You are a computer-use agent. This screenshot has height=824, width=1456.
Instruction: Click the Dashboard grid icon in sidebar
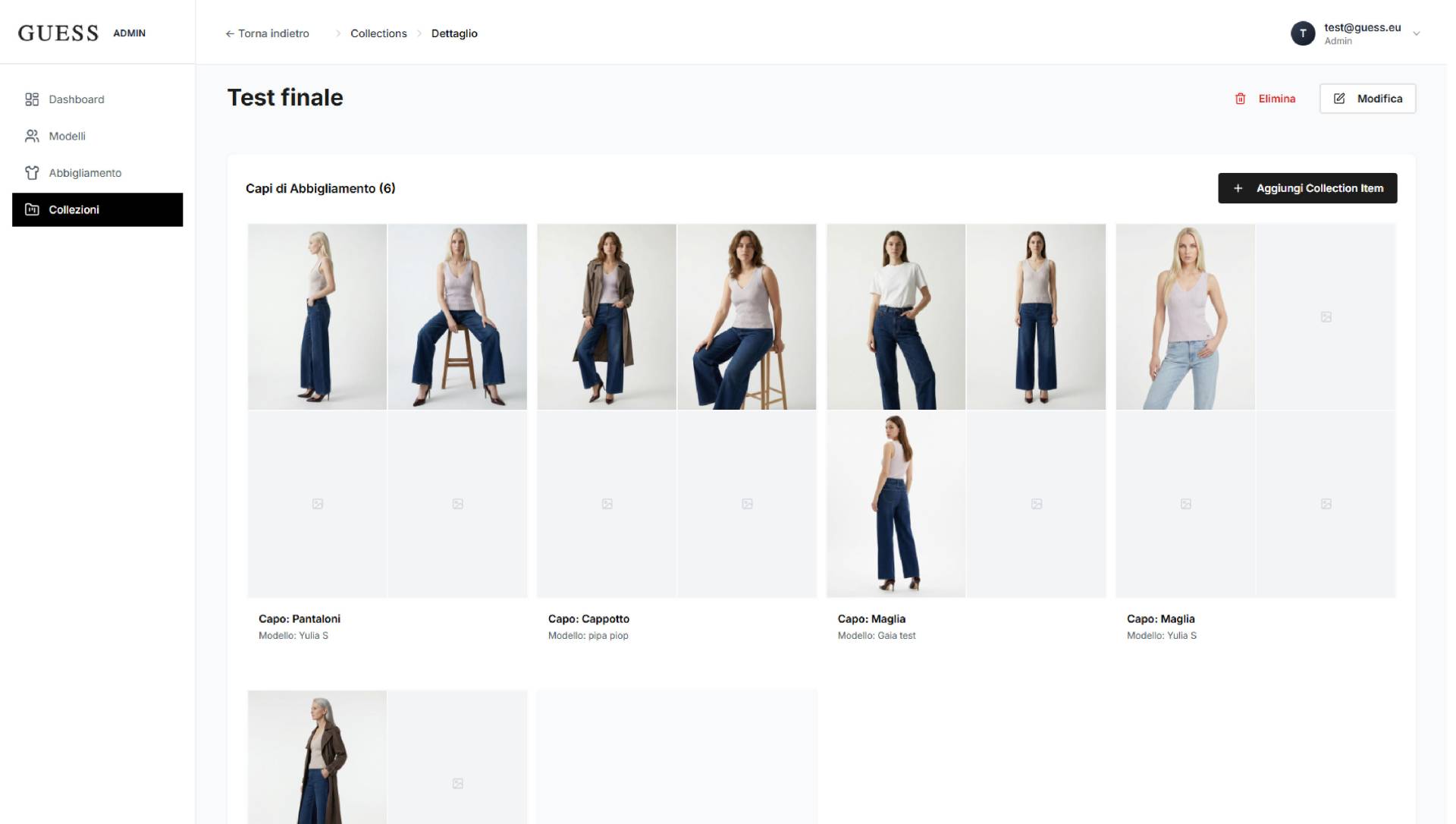[32, 99]
